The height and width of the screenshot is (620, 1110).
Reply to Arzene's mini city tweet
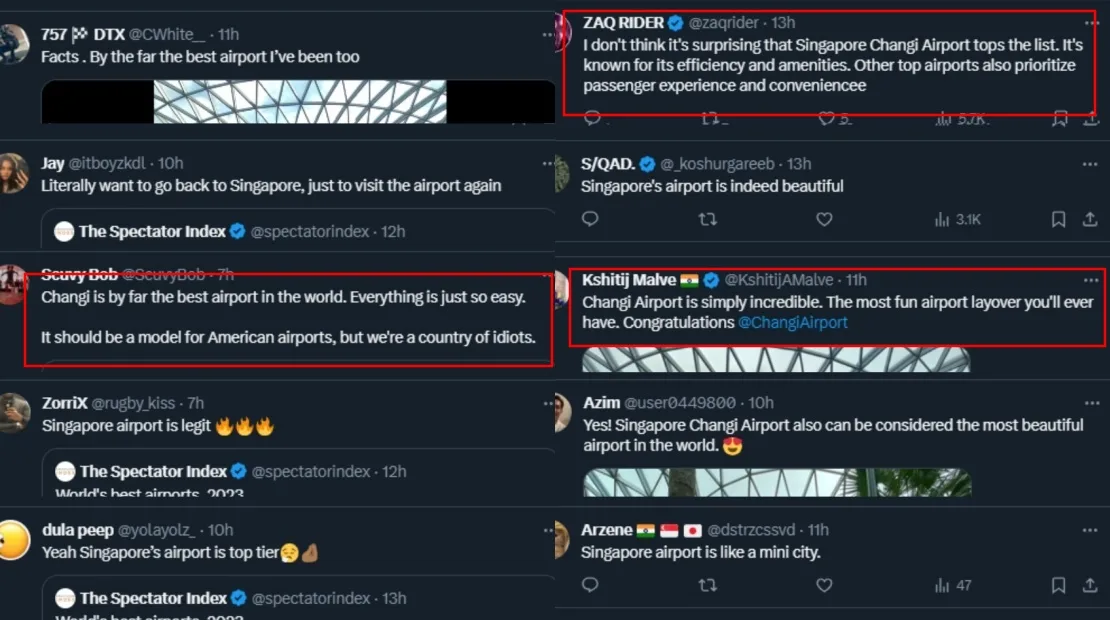[590, 585]
